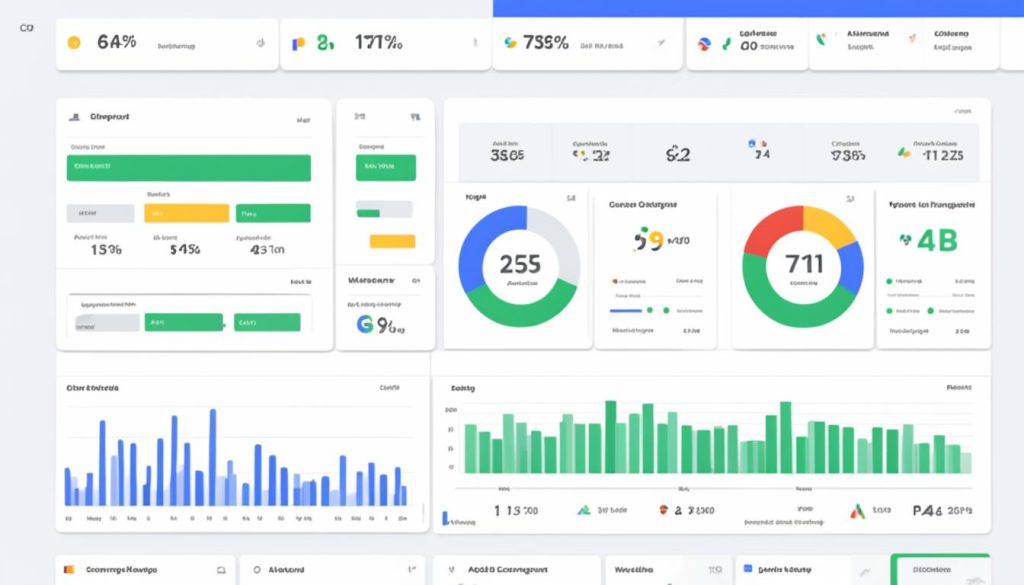The height and width of the screenshot is (585, 1024).
Task: Click the green-filled progress bar in the narrow panel
Action: tap(384, 210)
